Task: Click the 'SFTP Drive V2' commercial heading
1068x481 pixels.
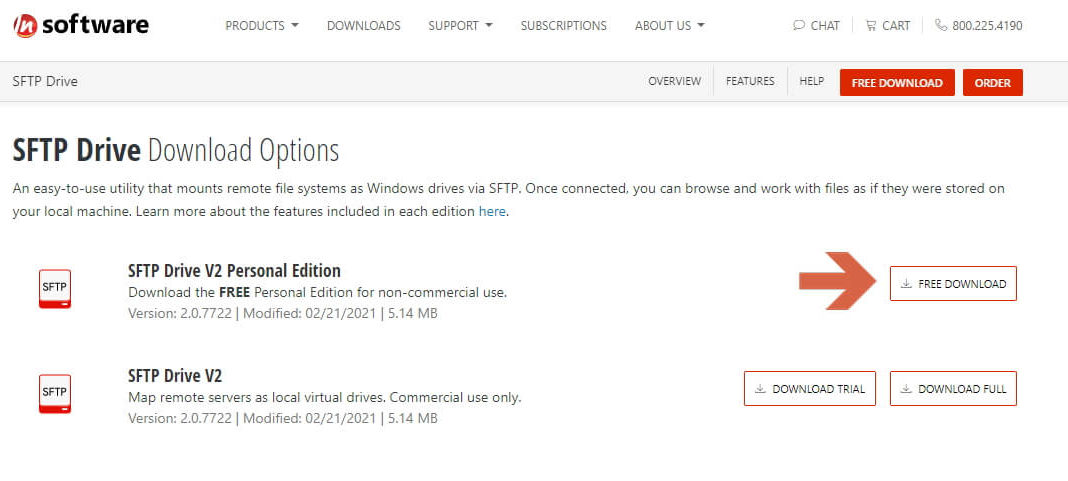Action: (x=175, y=375)
